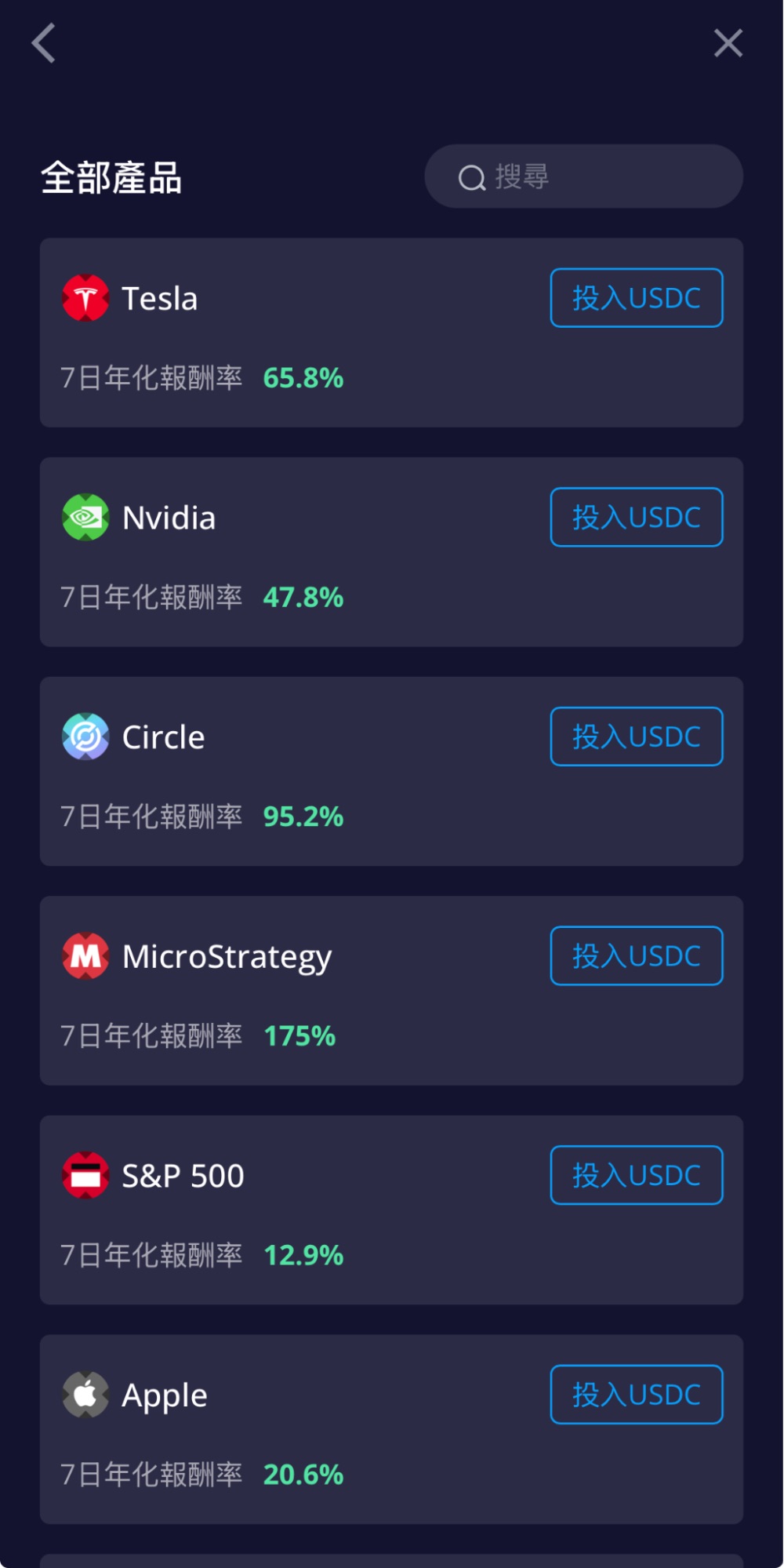Screen dimensions: 784x1568
Task: Invest USDC in Tesla
Action: [x=637, y=298]
